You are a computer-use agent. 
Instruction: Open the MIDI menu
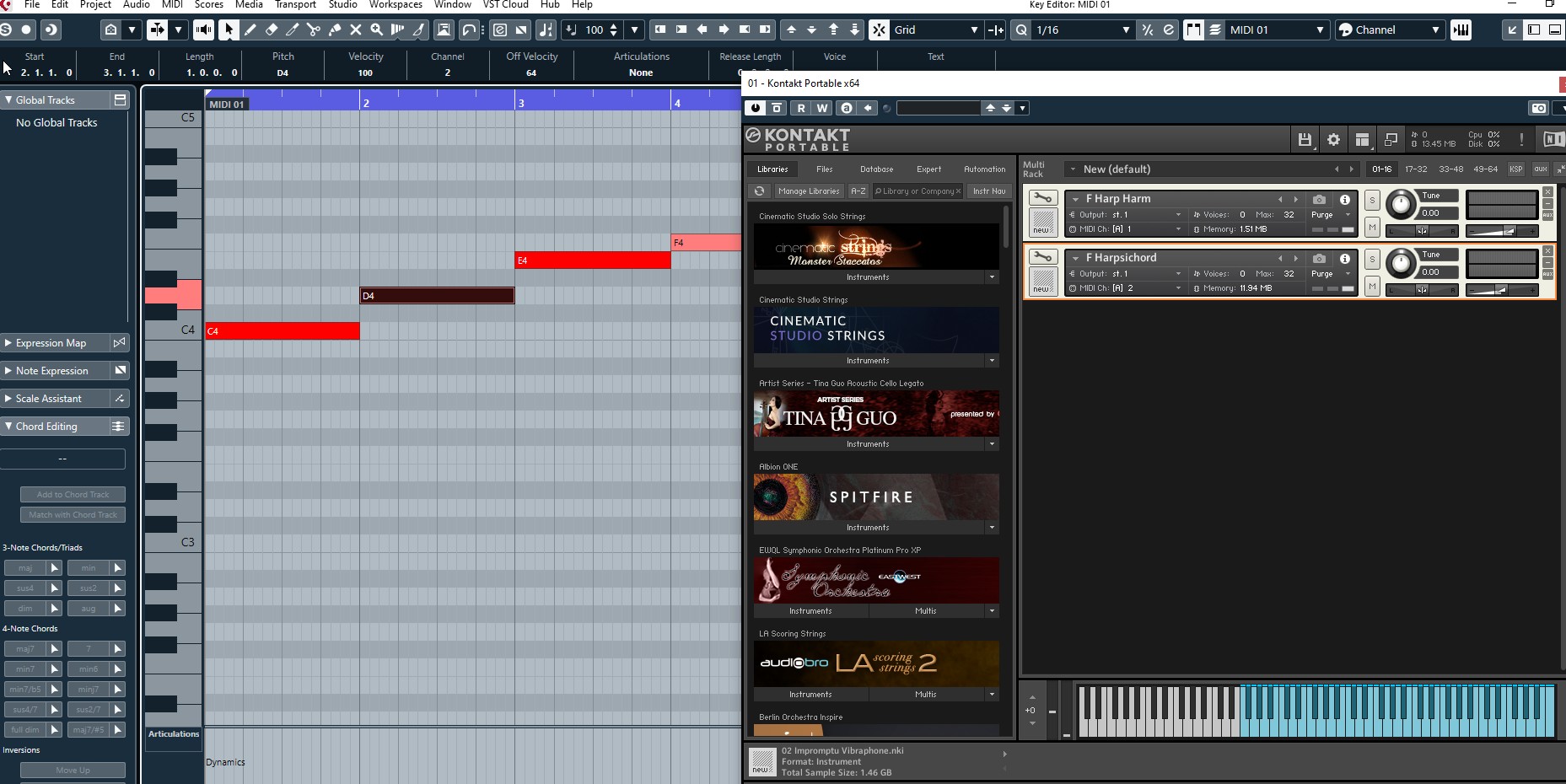pyautogui.click(x=172, y=5)
